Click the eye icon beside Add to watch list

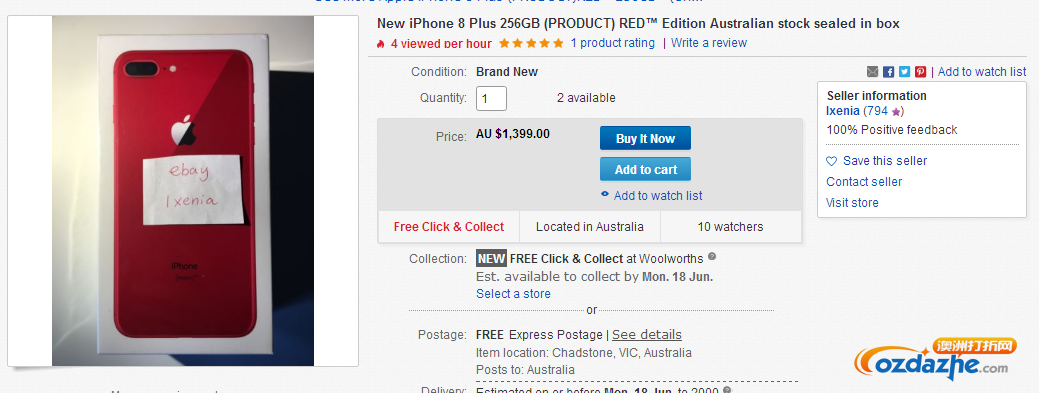[604, 194]
